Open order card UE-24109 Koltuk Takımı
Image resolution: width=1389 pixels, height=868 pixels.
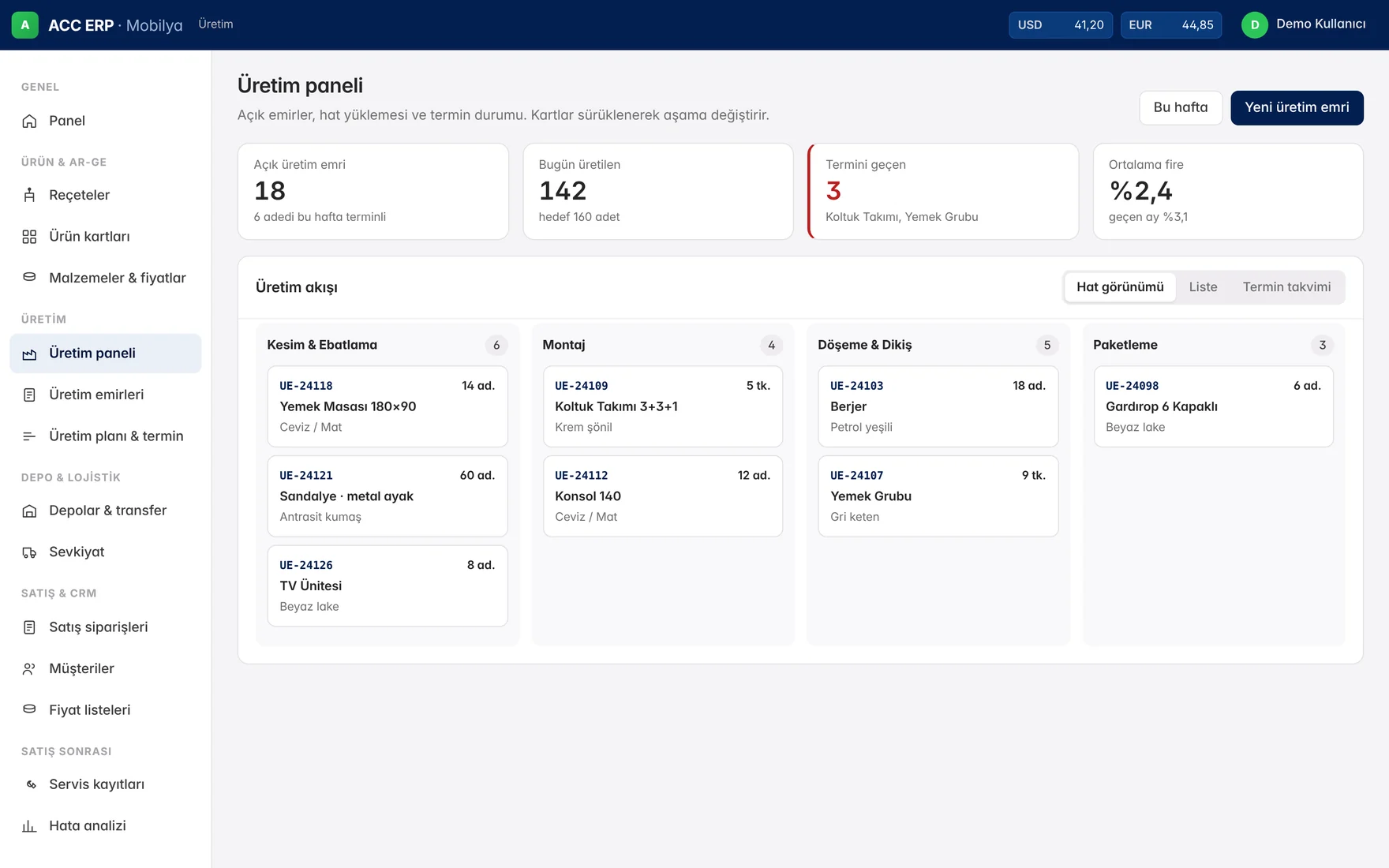point(663,406)
